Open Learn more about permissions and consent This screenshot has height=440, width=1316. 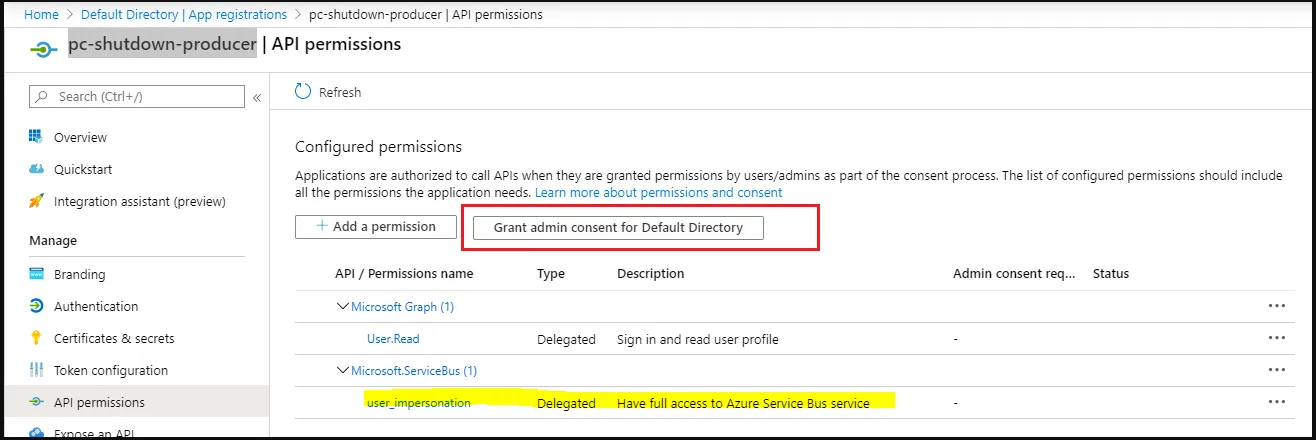click(x=658, y=192)
